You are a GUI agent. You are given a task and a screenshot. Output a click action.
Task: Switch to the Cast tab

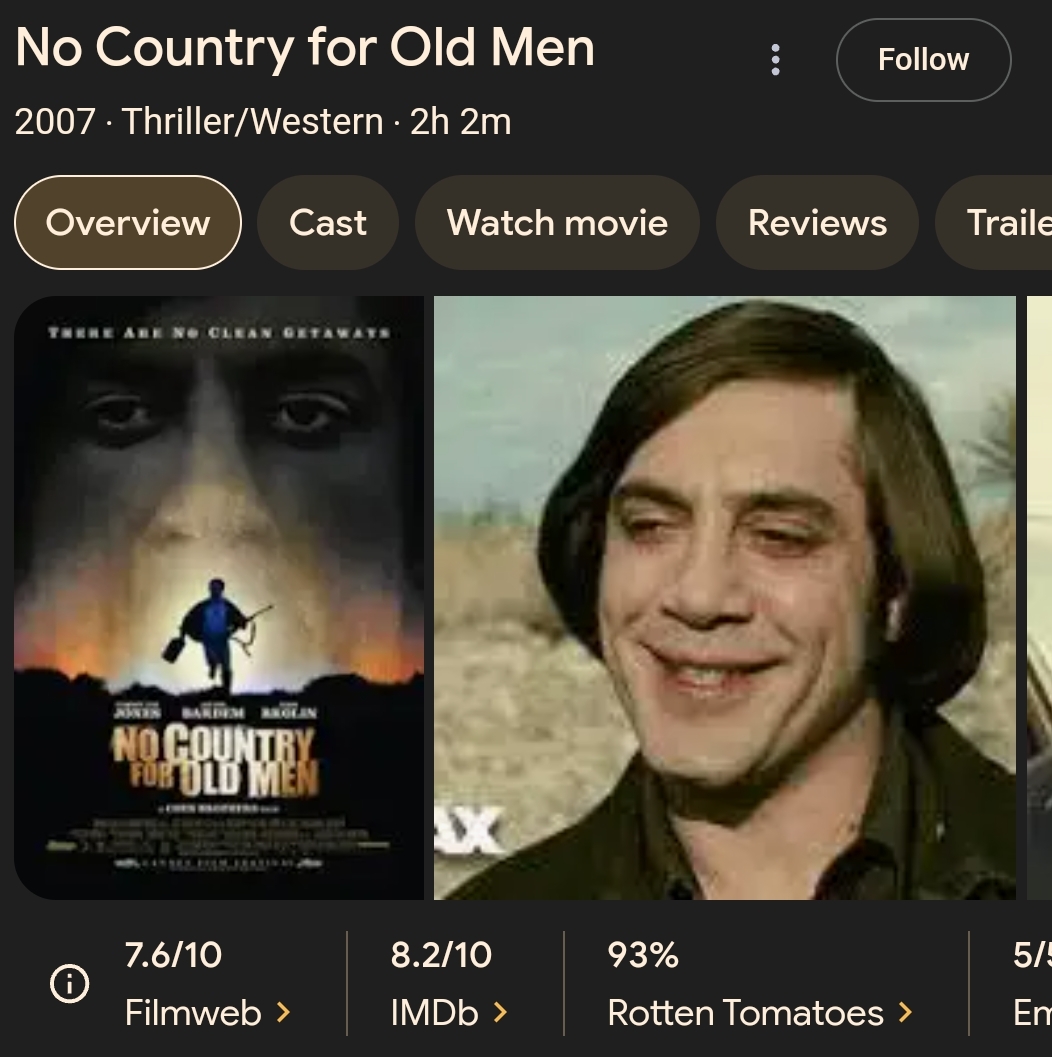coord(328,222)
